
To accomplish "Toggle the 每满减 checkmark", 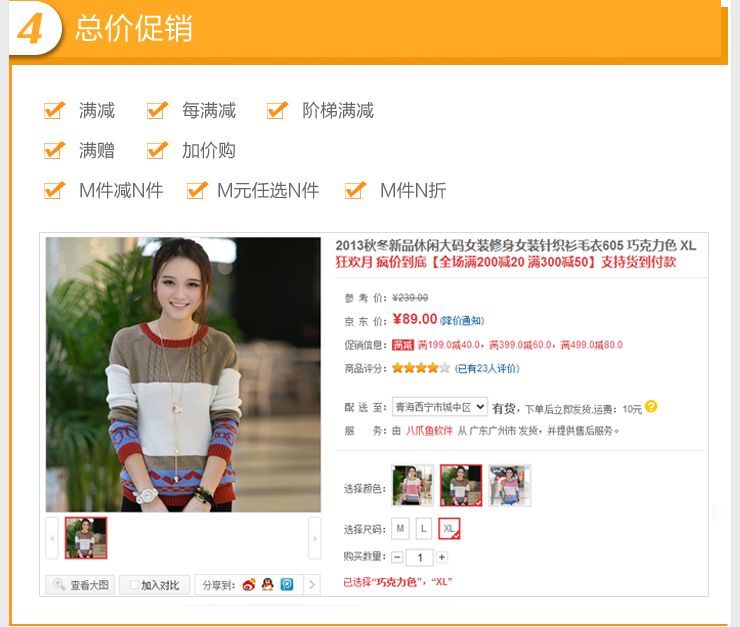I will [x=157, y=110].
